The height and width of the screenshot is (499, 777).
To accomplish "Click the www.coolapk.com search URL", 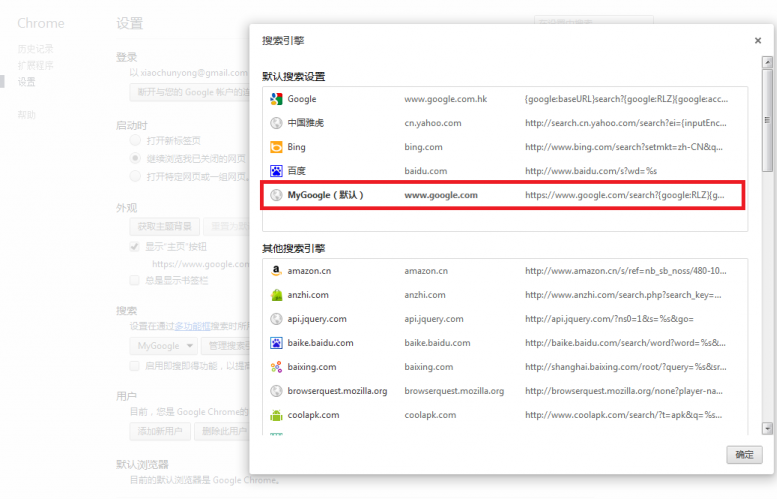I will [x=623, y=415].
